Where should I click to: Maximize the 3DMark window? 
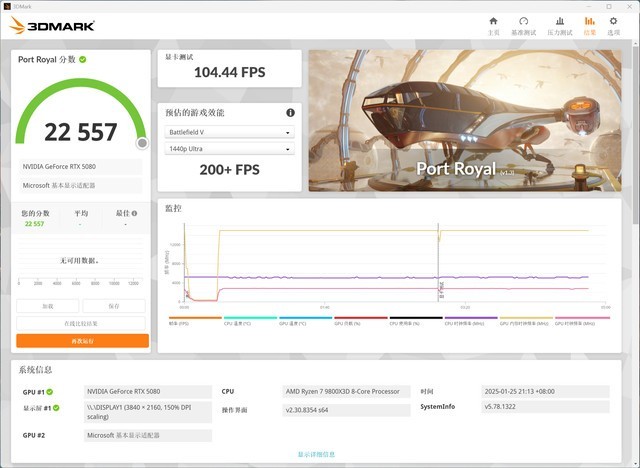(609, 6)
